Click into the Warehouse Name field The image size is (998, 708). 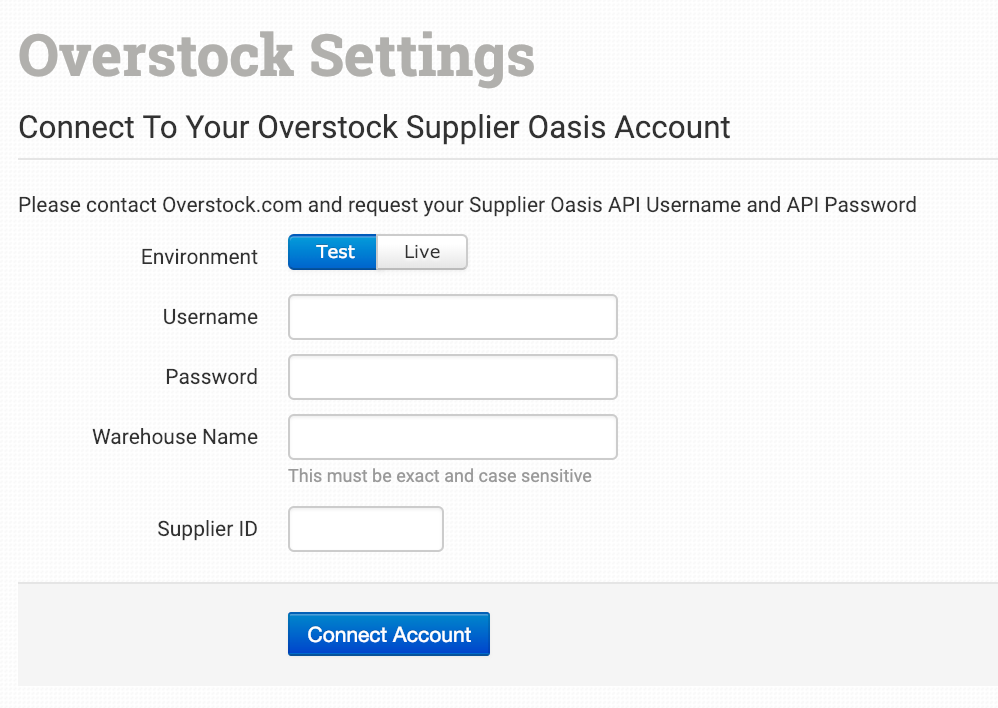tap(452, 437)
